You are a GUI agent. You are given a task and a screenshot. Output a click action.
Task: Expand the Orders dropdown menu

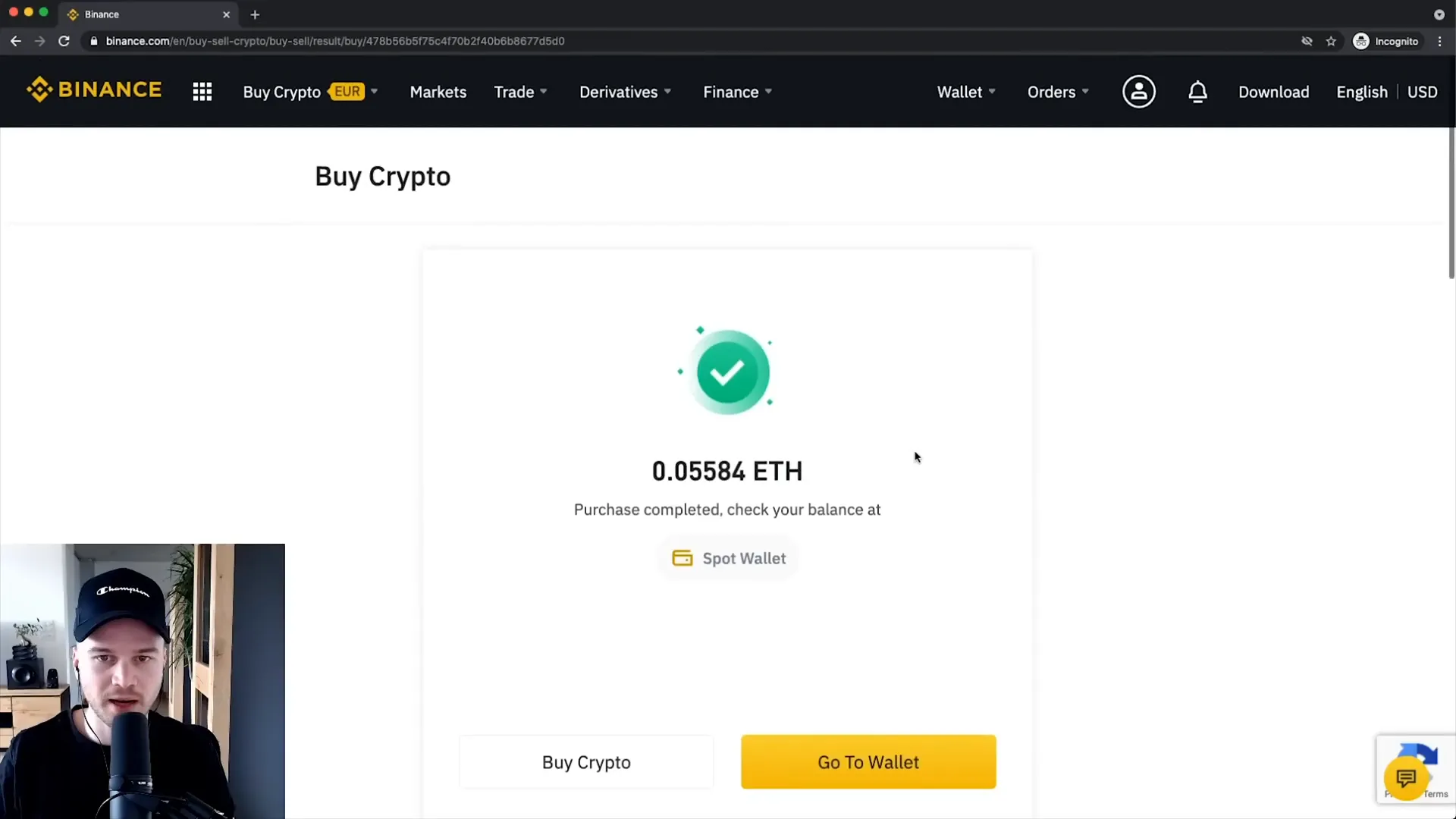click(1057, 92)
